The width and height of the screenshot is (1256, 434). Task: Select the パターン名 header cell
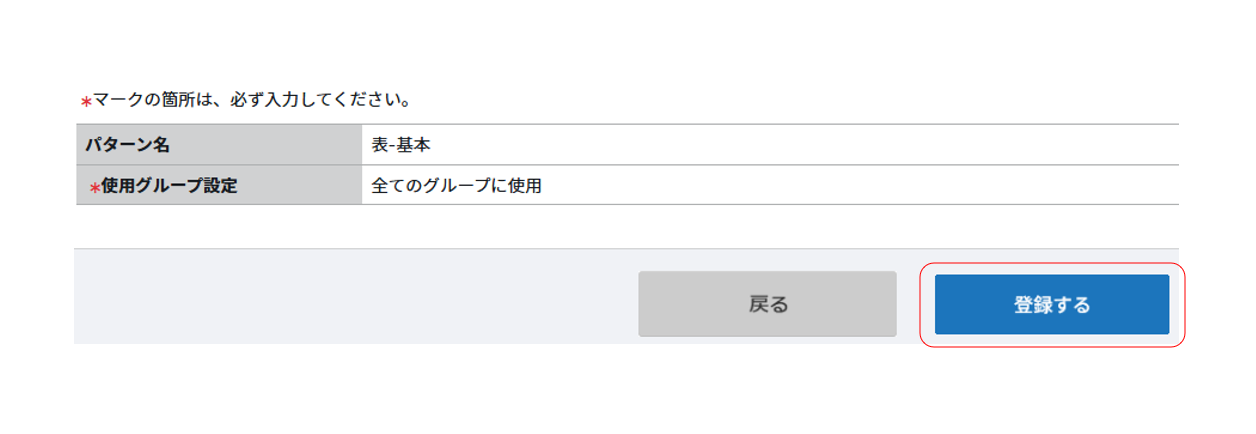click(x=218, y=145)
